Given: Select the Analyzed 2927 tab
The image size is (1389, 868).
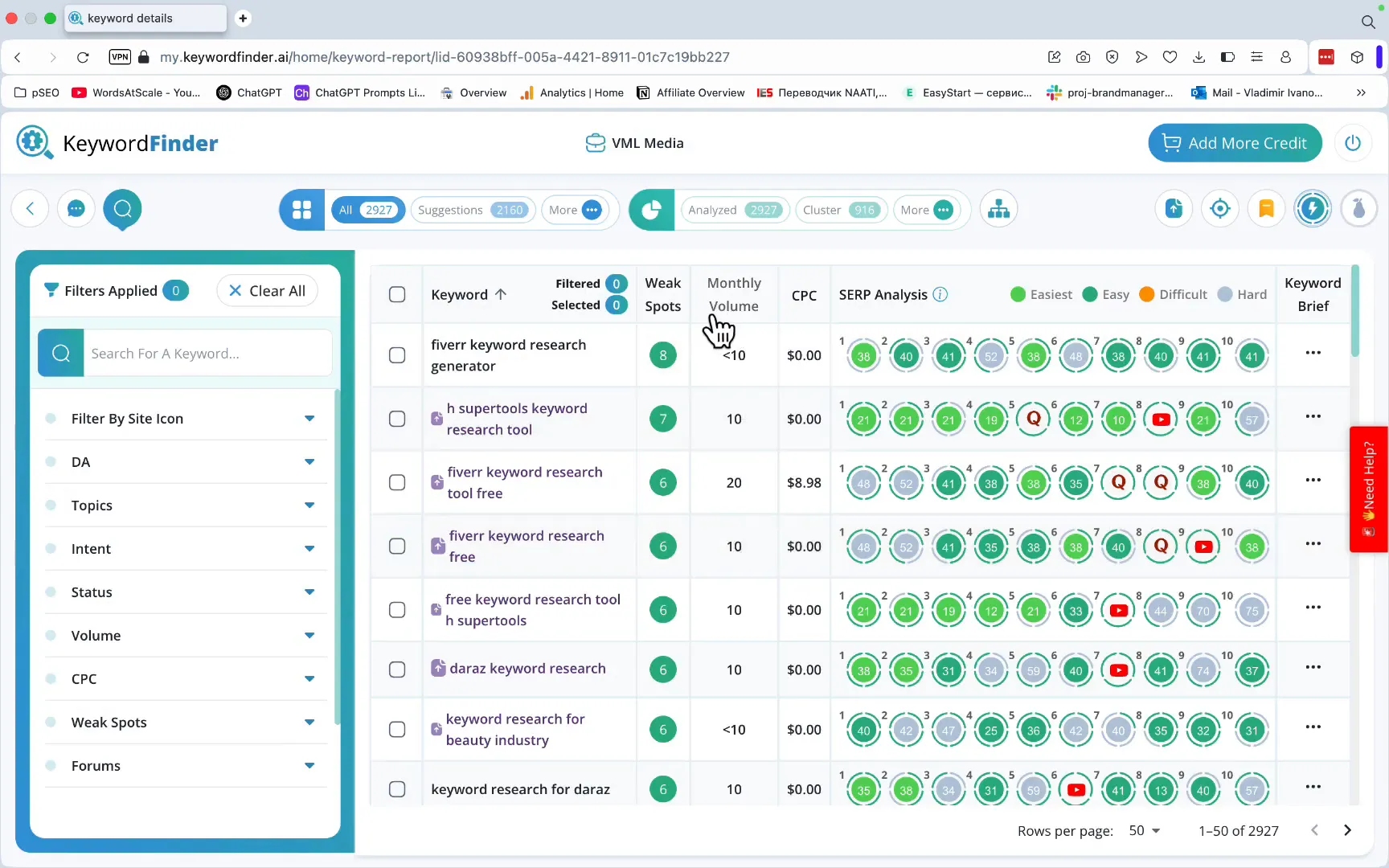Looking at the screenshot, I should click(x=734, y=210).
